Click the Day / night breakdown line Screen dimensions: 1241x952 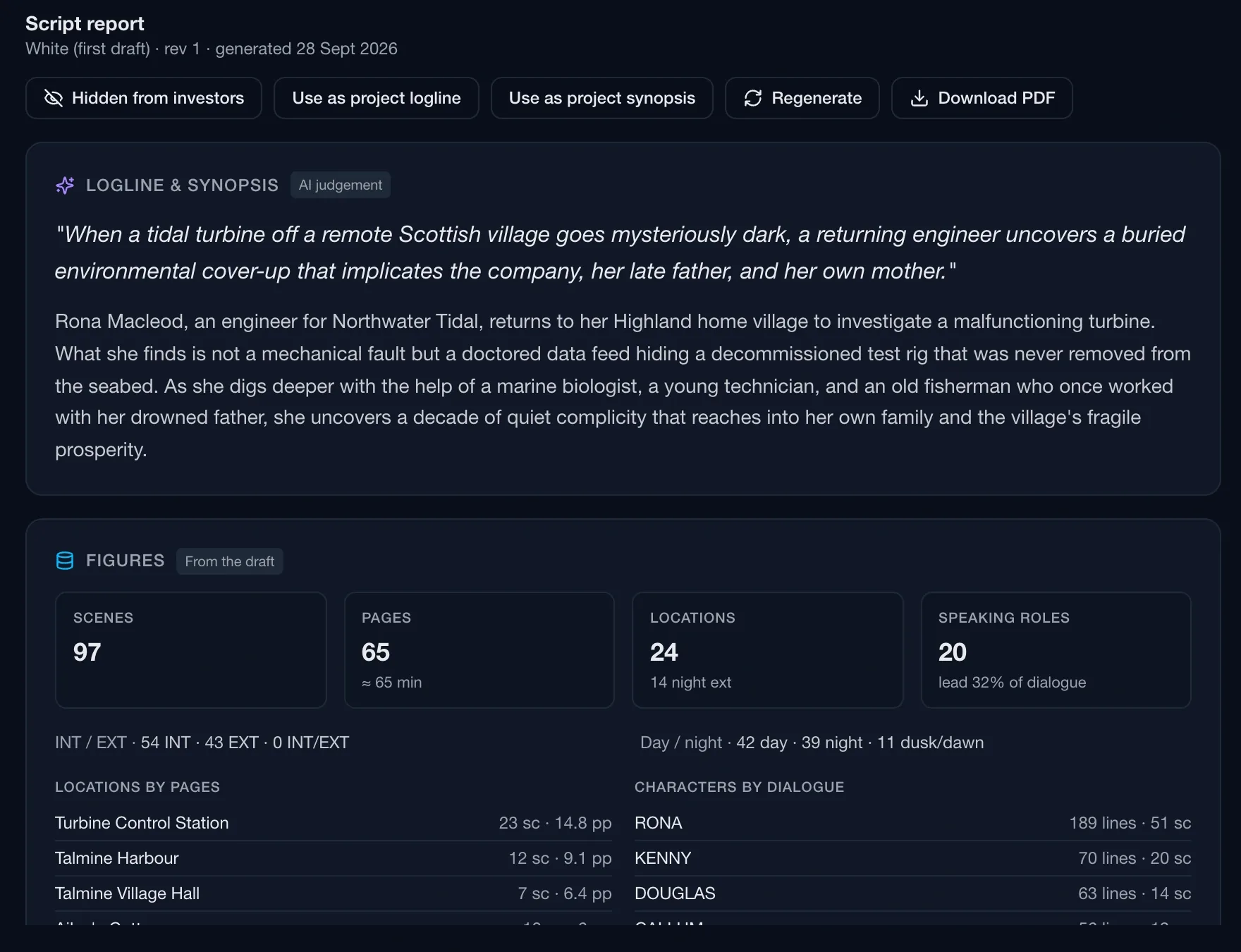tap(812, 743)
